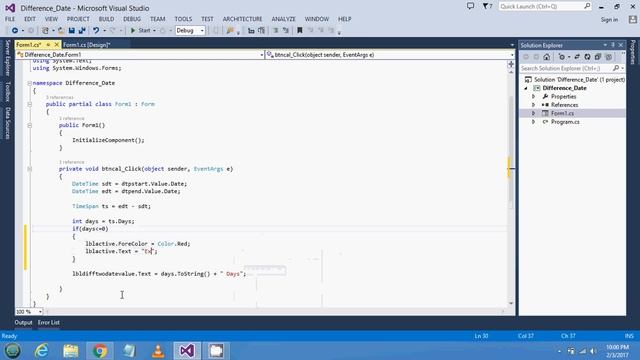Click the Uncomment Selection toolbar icon

point(286,31)
